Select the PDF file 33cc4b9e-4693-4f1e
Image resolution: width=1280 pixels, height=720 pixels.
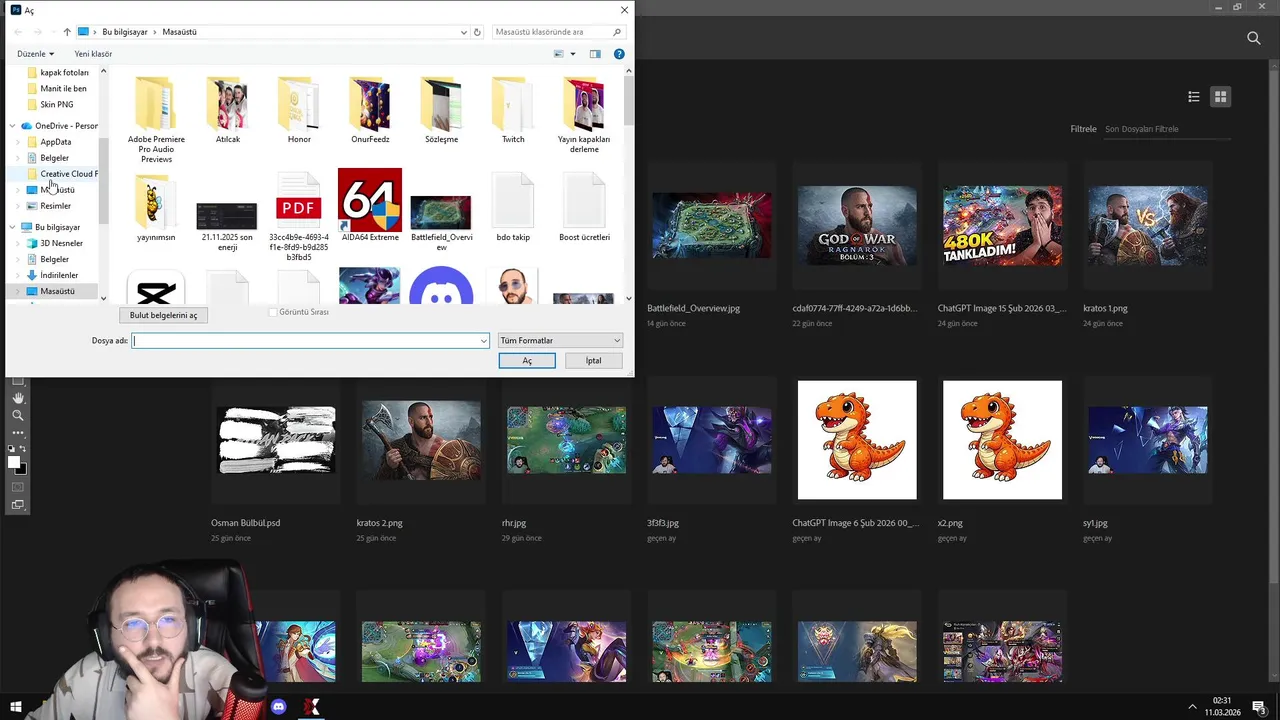[299, 216]
